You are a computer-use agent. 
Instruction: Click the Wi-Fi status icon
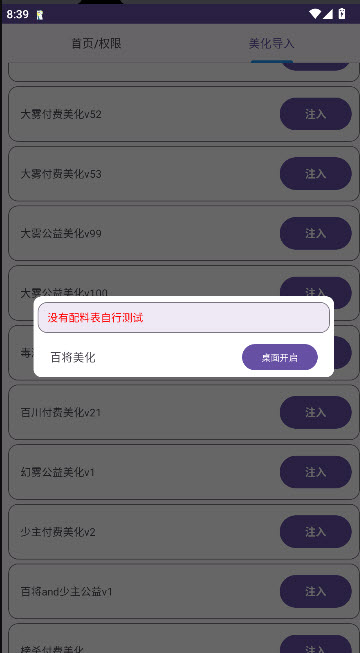[x=315, y=14]
